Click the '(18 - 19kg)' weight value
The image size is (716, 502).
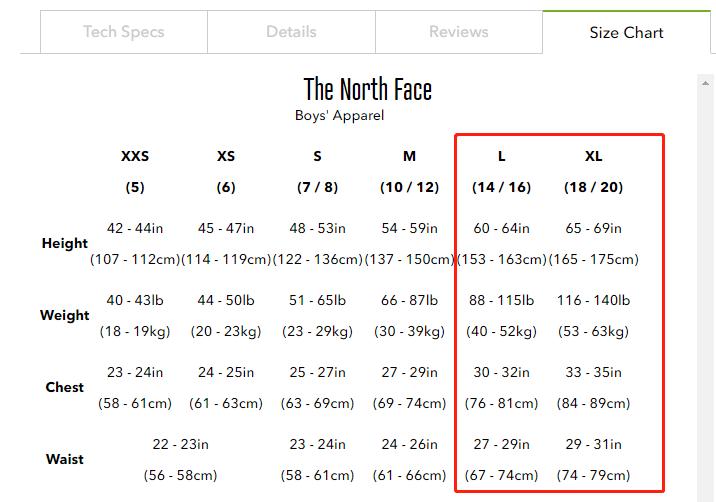(135, 331)
